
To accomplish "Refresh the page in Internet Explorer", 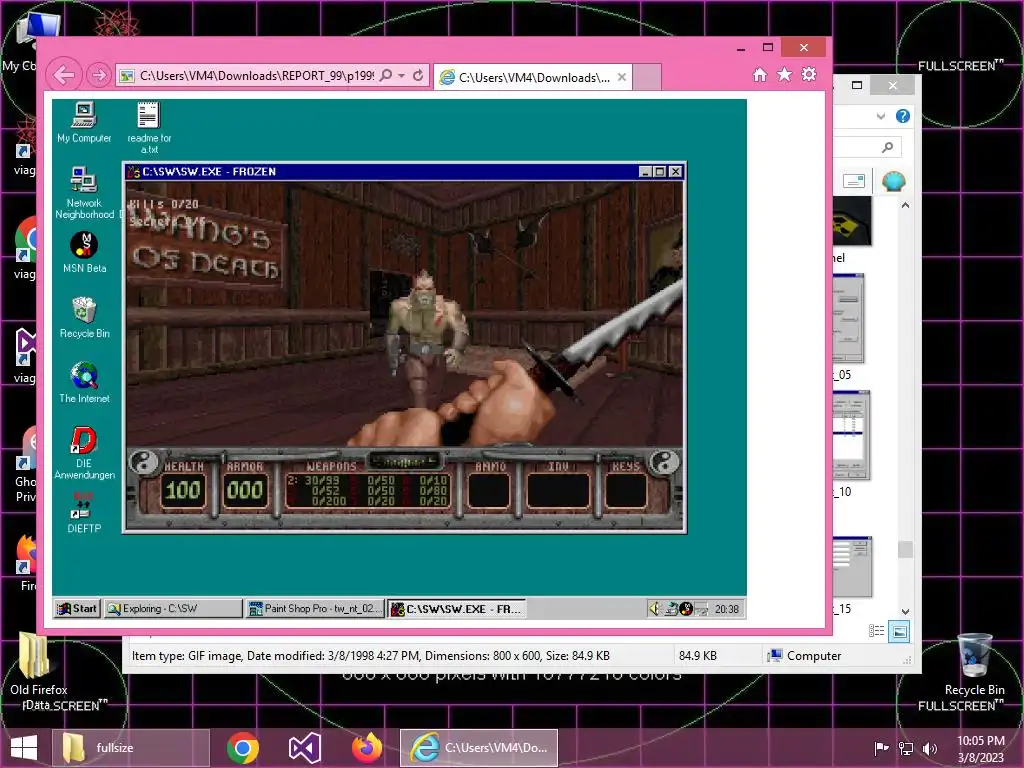I will (418, 75).
